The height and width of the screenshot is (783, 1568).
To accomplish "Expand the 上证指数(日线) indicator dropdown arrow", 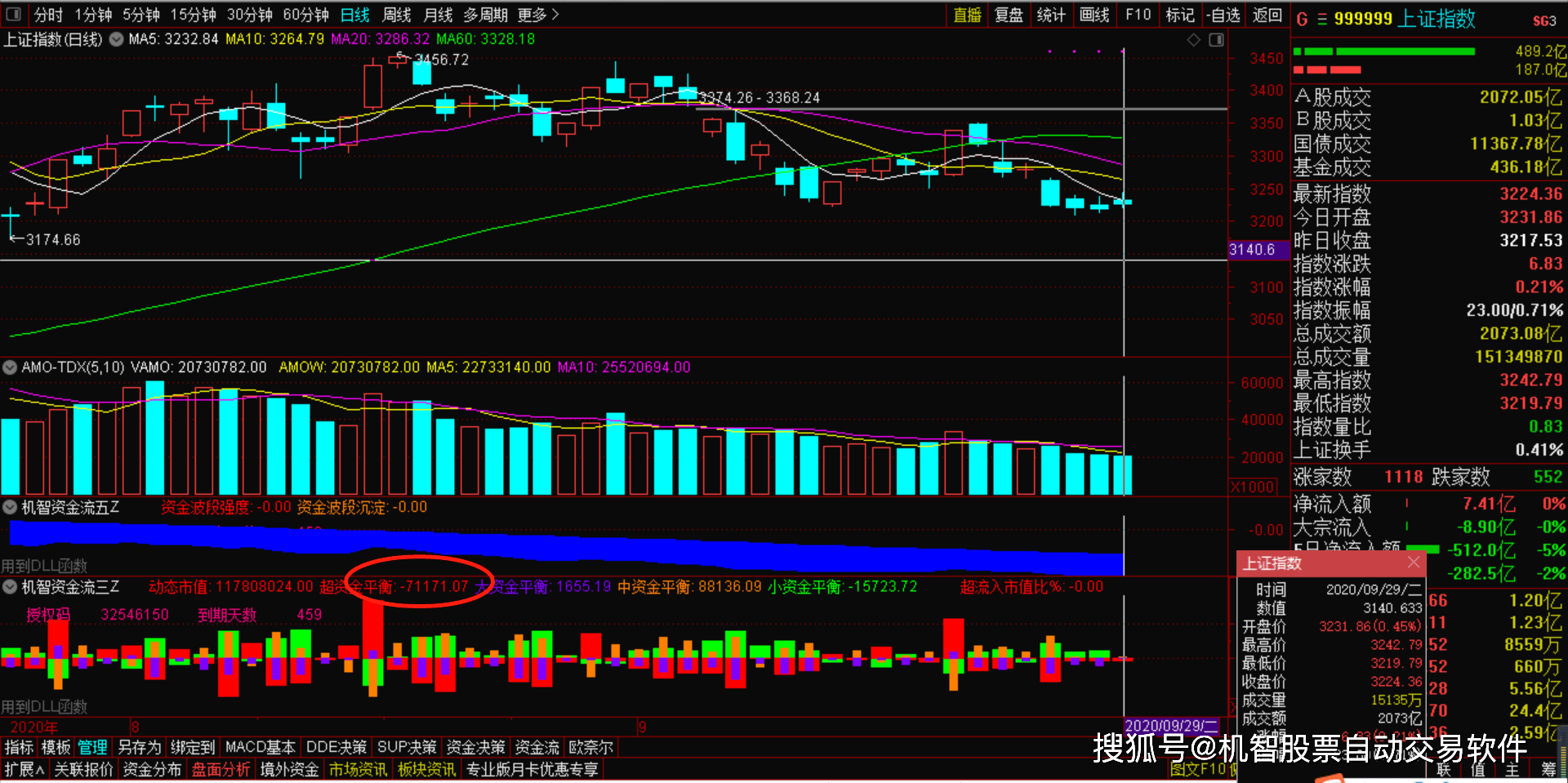I will 116,39.
